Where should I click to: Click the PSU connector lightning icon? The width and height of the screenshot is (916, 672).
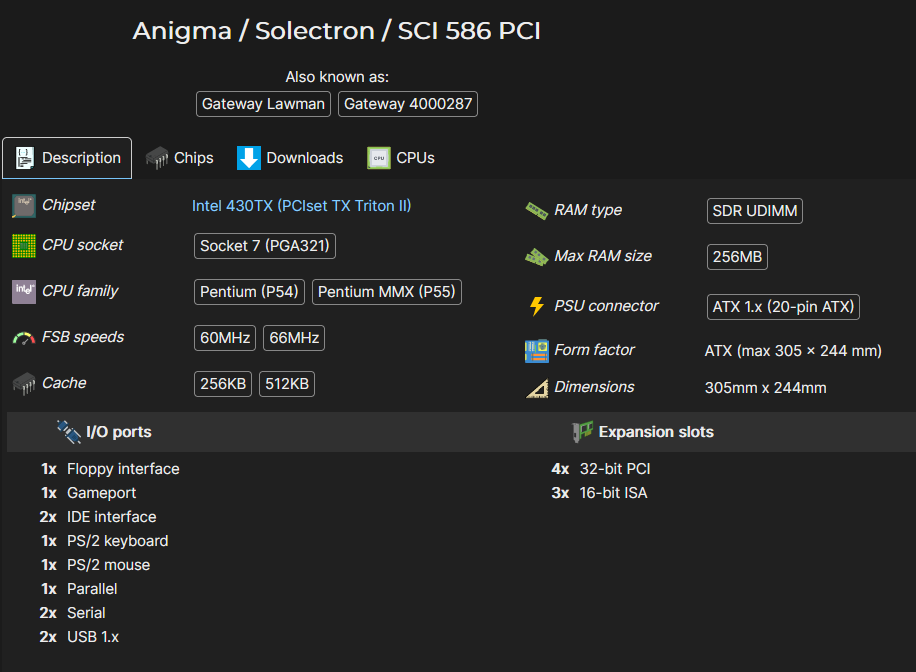tap(535, 306)
